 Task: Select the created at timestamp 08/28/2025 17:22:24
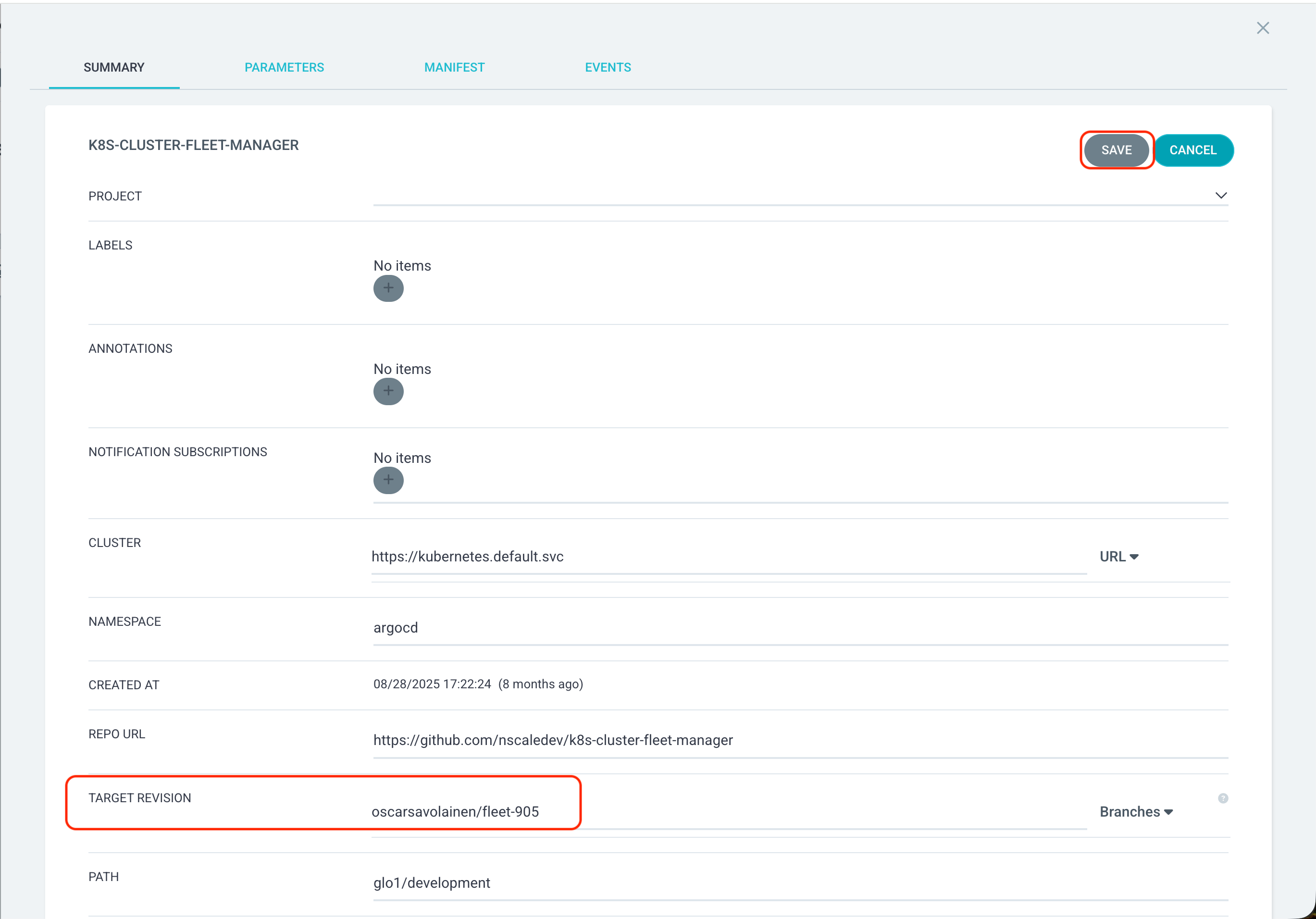432,684
